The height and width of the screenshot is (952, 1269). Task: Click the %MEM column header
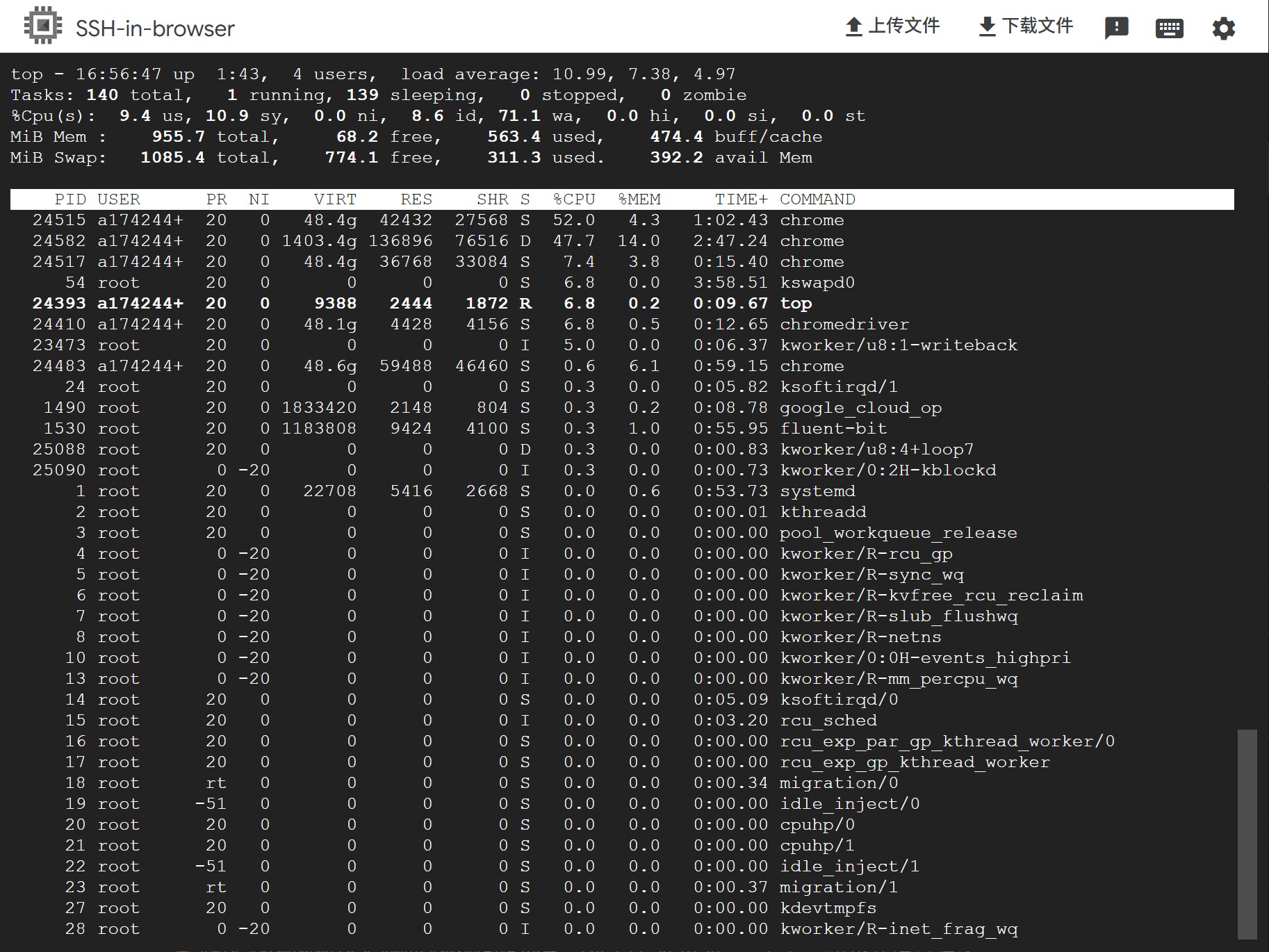639,199
